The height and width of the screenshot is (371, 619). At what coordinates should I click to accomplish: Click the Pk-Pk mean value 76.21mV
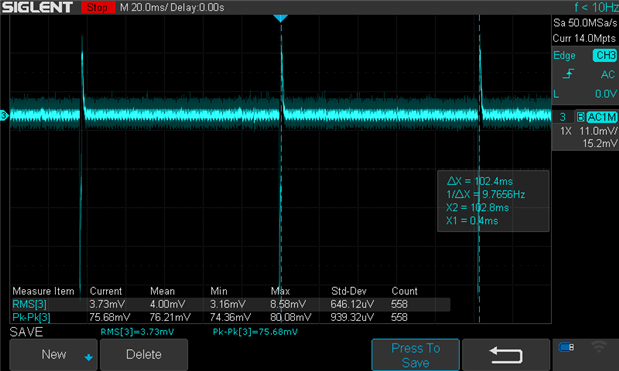[170, 317]
